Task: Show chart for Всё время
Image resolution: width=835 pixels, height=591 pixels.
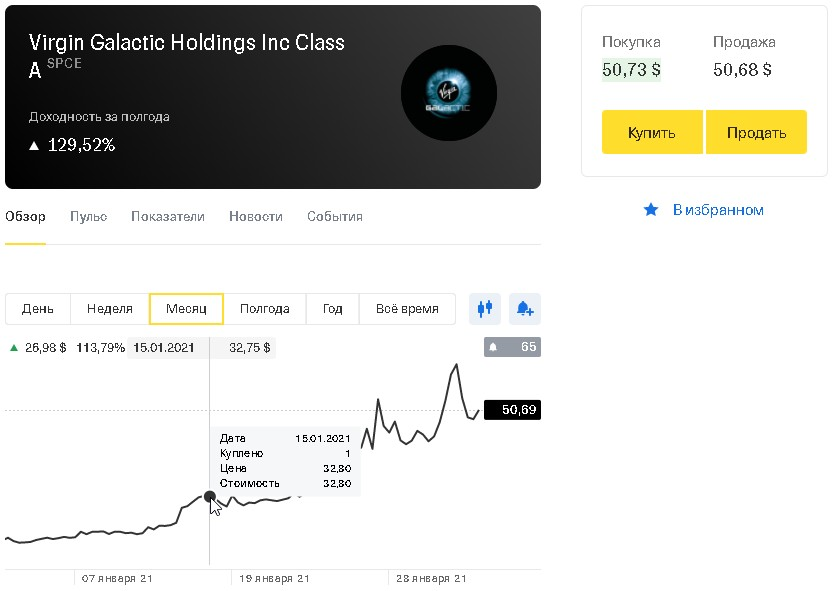Action: (407, 309)
